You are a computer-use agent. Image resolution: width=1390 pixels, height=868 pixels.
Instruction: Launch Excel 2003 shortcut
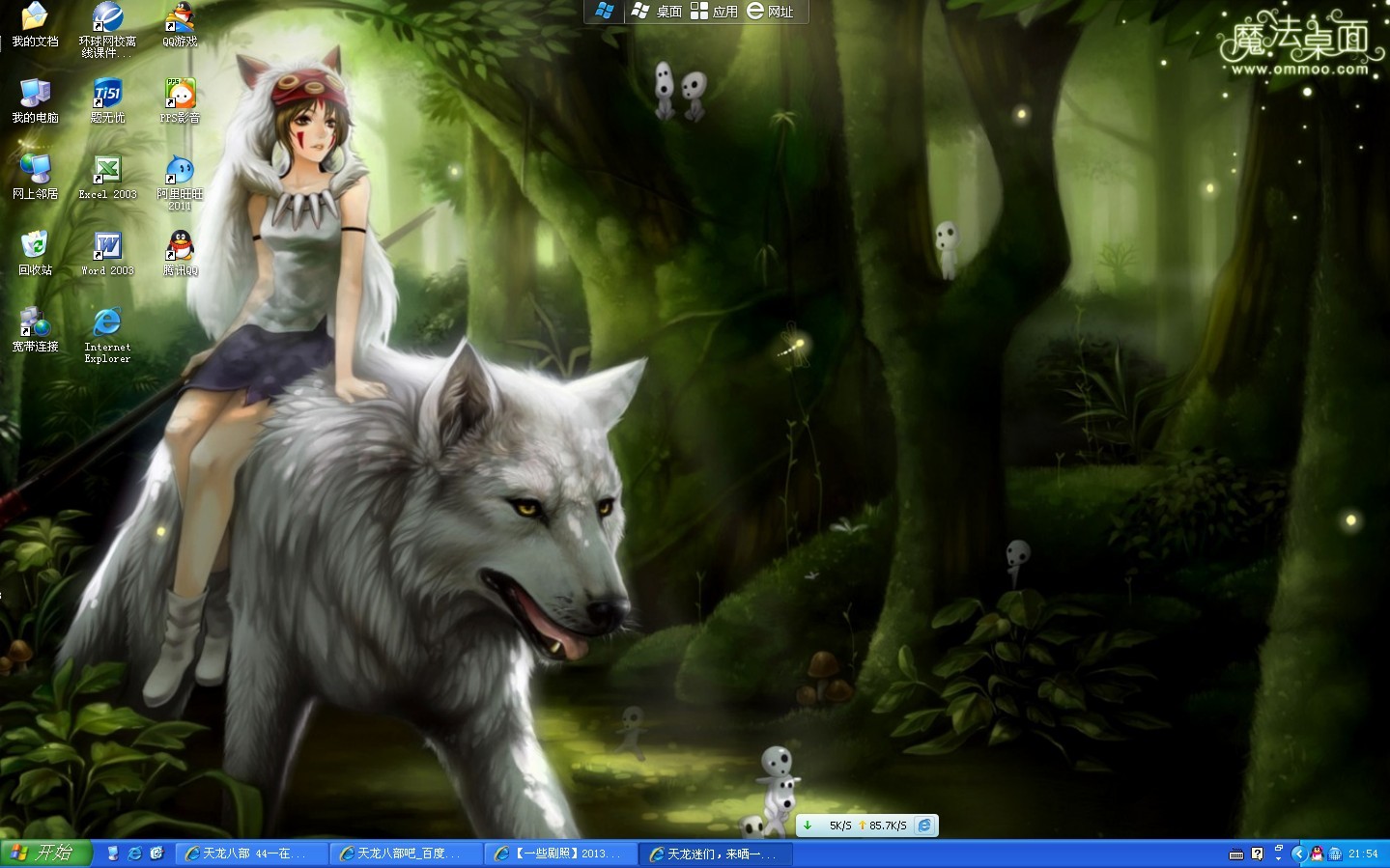(x=107, y=178)
